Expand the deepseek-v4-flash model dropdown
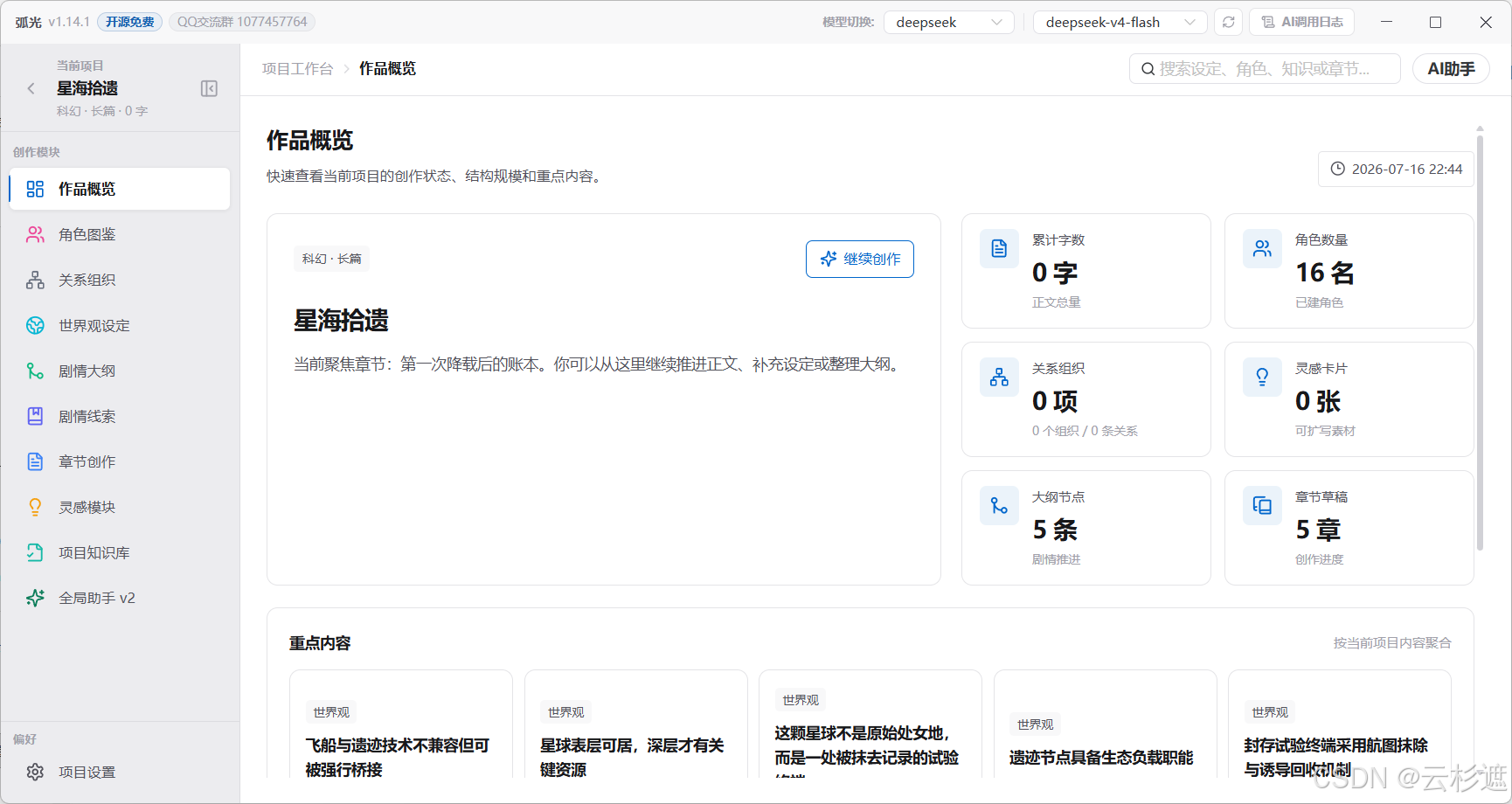This screenshot has height=804, width=1512. pyautogui.click(x=1120, y=22)
